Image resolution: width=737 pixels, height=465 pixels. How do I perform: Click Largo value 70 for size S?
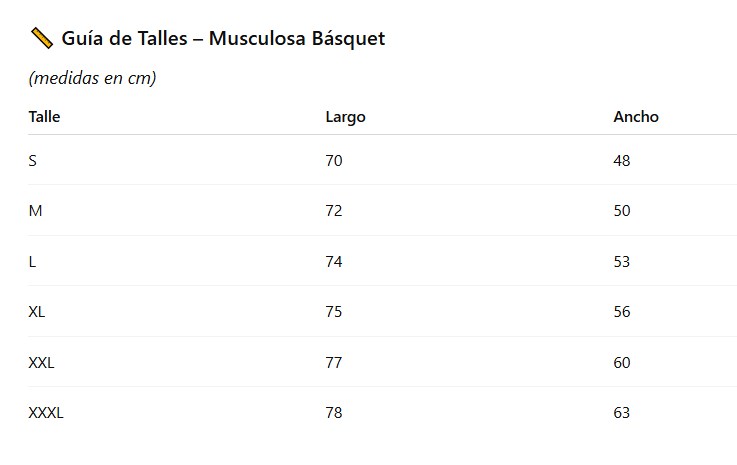pyautogui.click(x=334, y=160)
